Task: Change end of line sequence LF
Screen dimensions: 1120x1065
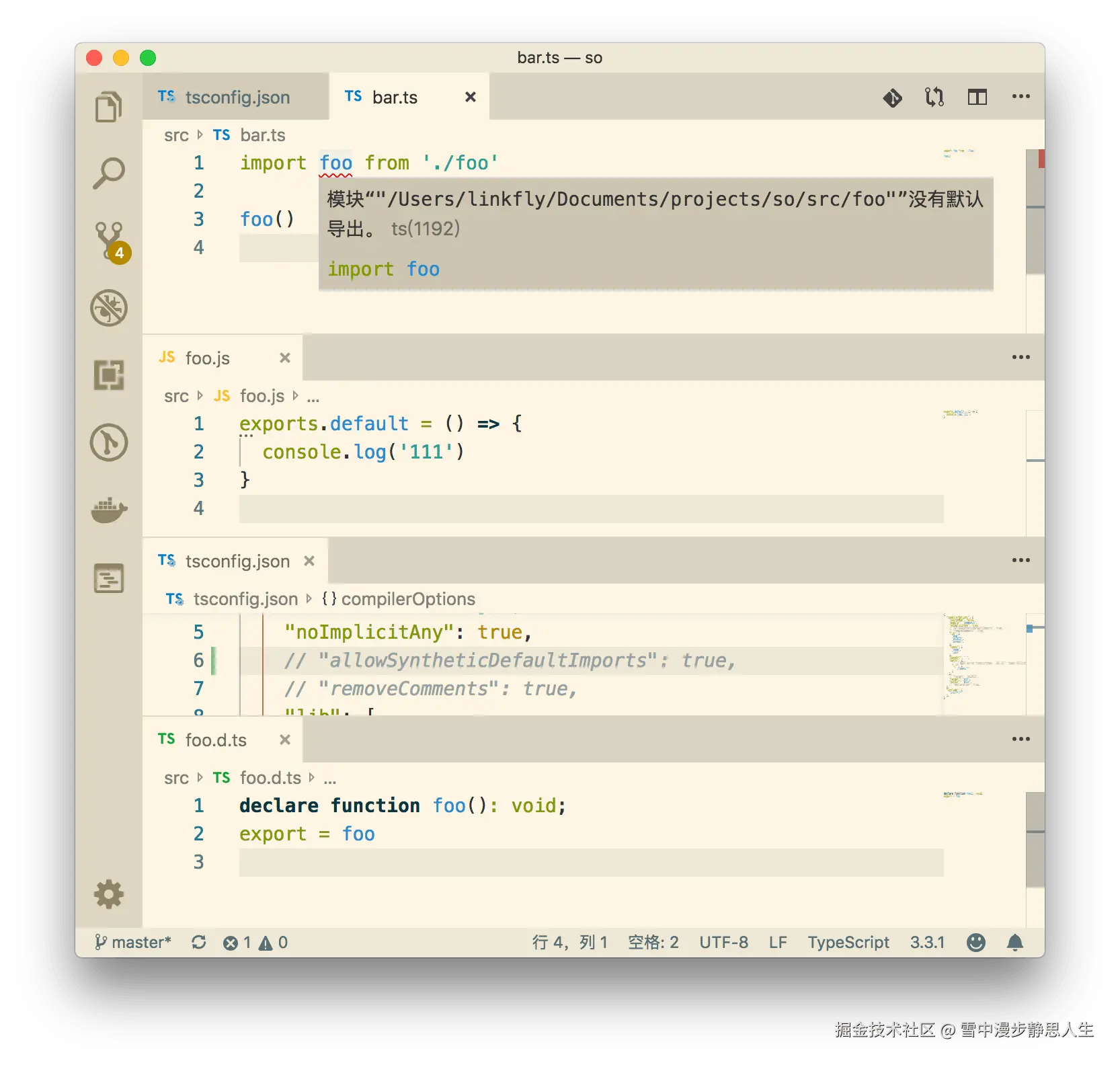Action: tap(778, 943)
